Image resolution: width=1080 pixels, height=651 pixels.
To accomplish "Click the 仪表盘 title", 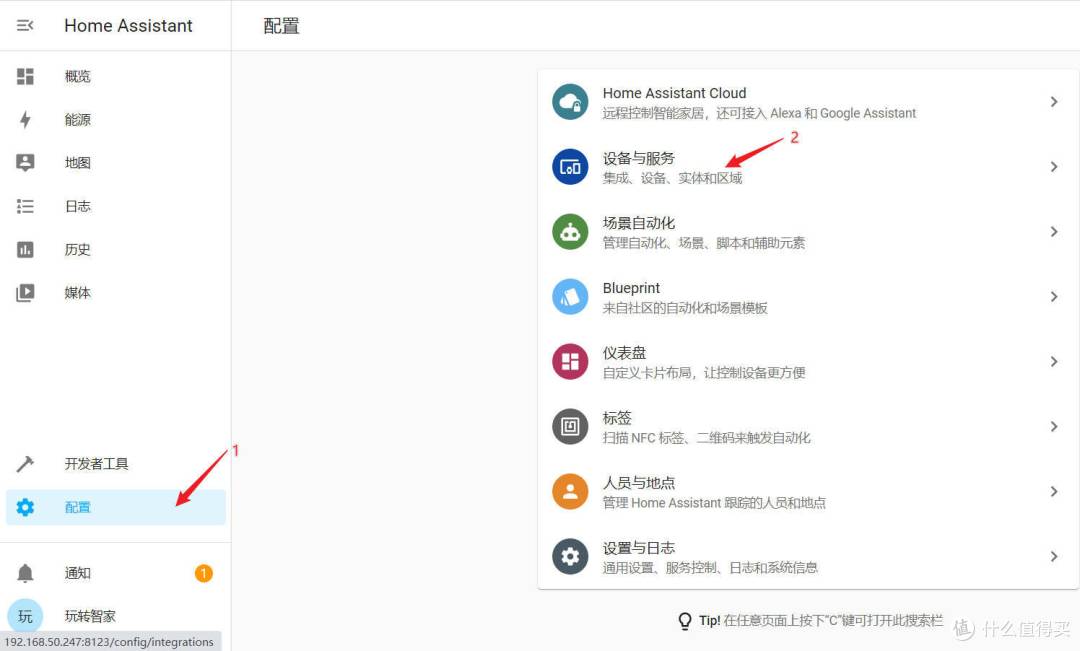I will [624, 353].
